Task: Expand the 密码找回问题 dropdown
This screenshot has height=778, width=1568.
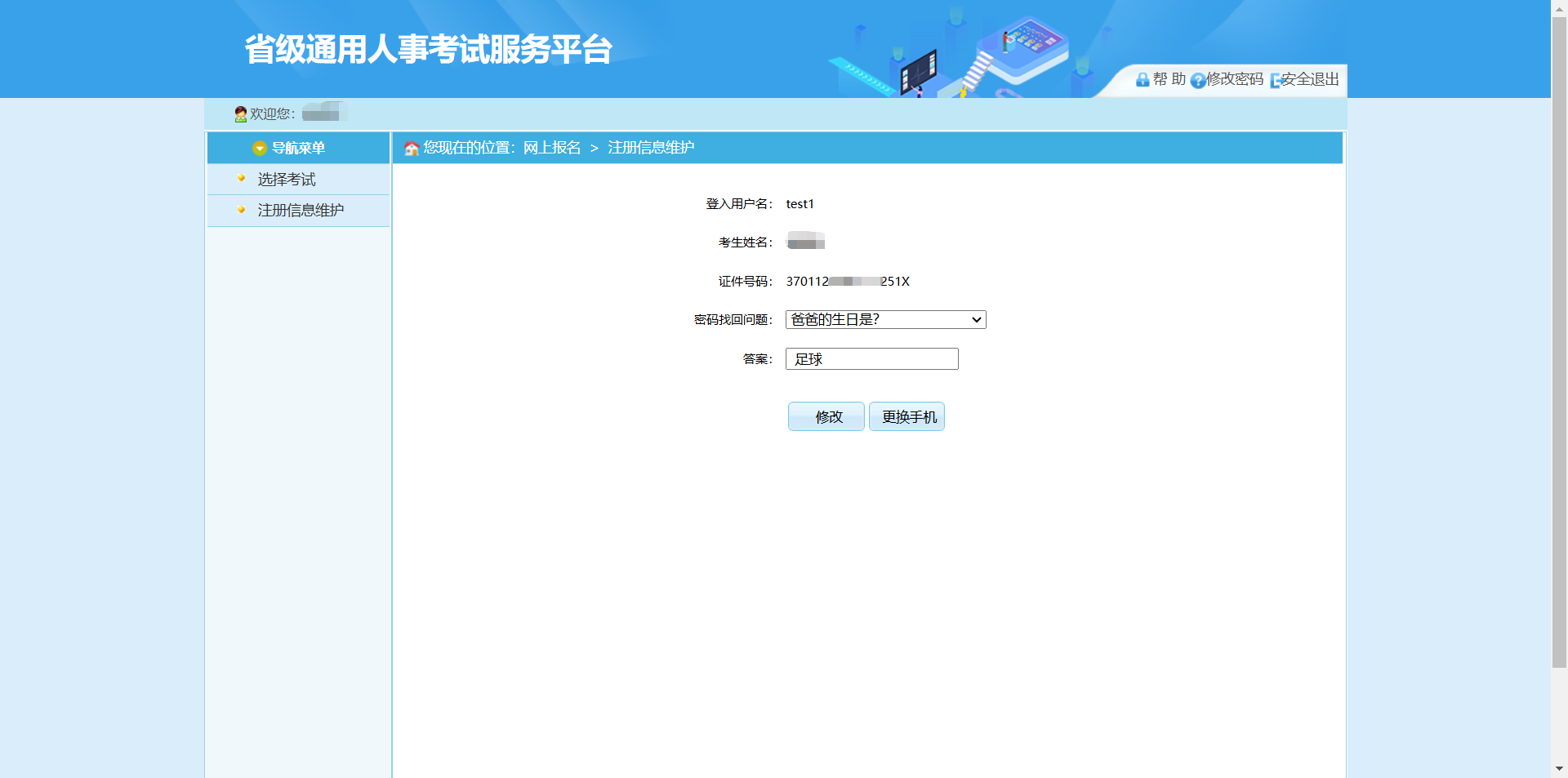Action: click(885, 320)
